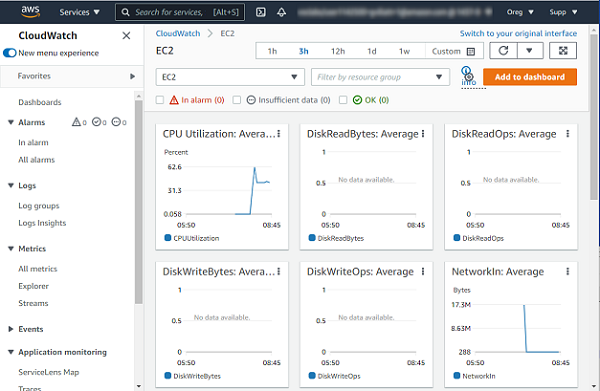
Task: Close the CloudWatch navigation panel
Action: (x=126, y=36)
